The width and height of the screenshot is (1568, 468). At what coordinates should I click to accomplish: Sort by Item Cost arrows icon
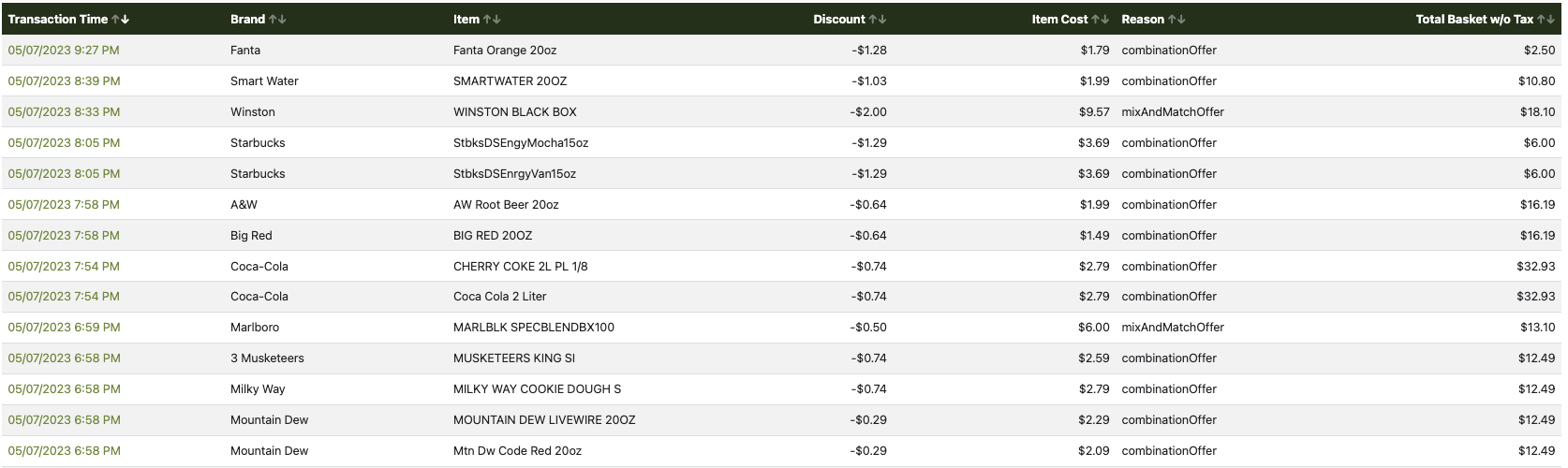point(1101,20)
